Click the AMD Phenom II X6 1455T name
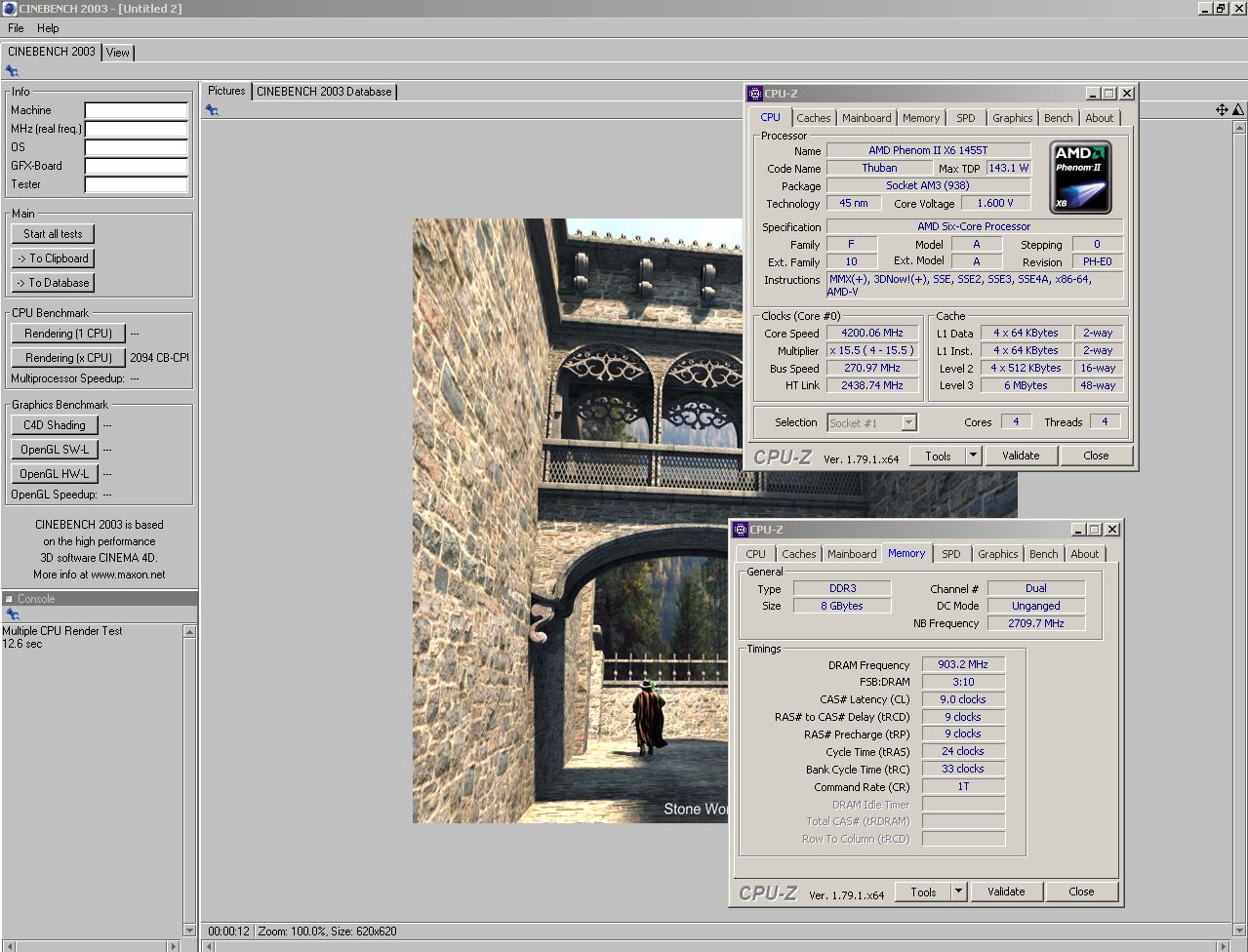Image resolution: width=1248 pixels, height=952 pixels. [x=928, y=150]
